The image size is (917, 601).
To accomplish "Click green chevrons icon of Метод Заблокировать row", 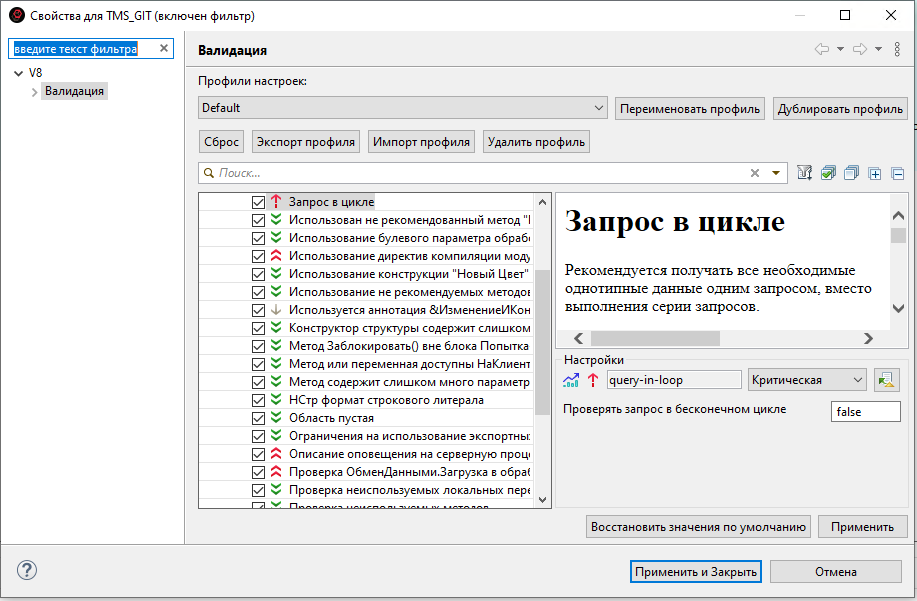I will [x=276, y=346].
